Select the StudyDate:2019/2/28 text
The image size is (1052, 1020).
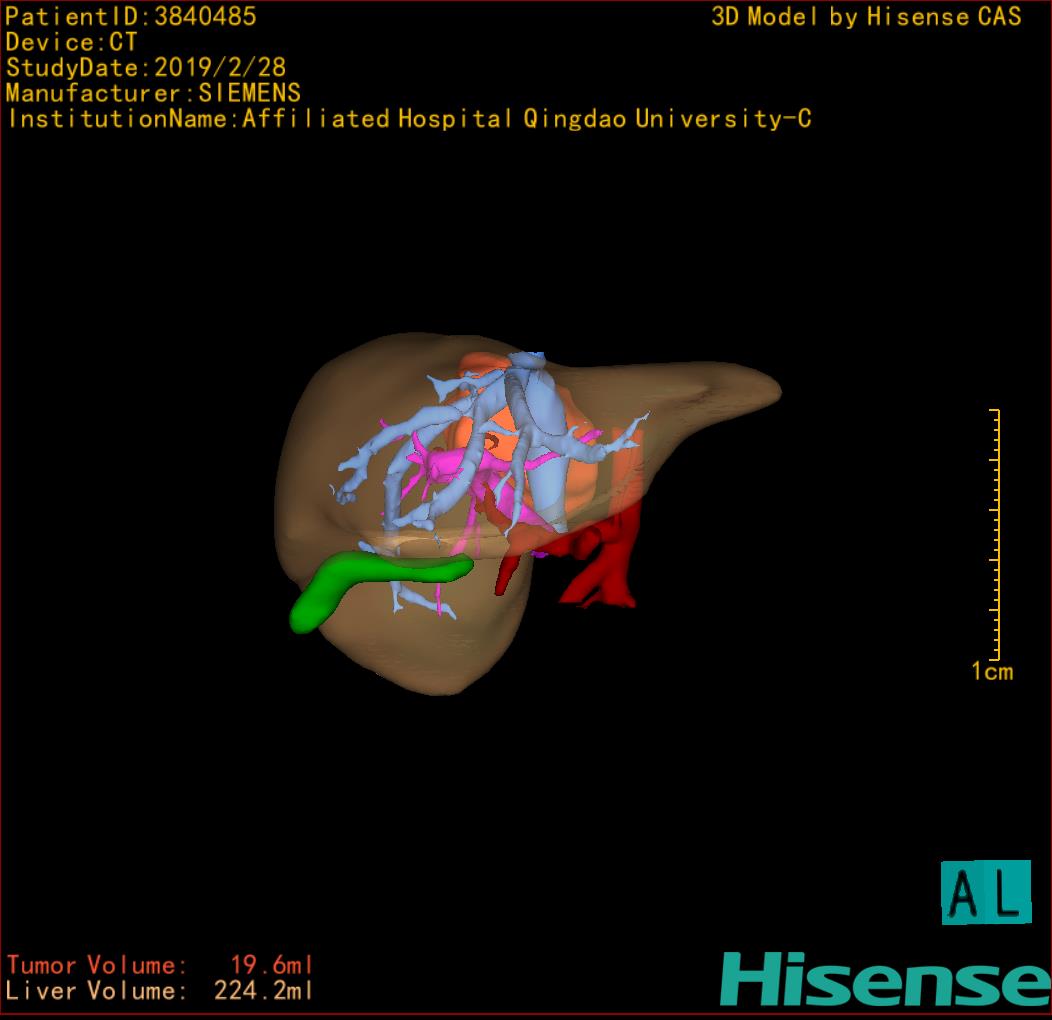coord(146,67)
